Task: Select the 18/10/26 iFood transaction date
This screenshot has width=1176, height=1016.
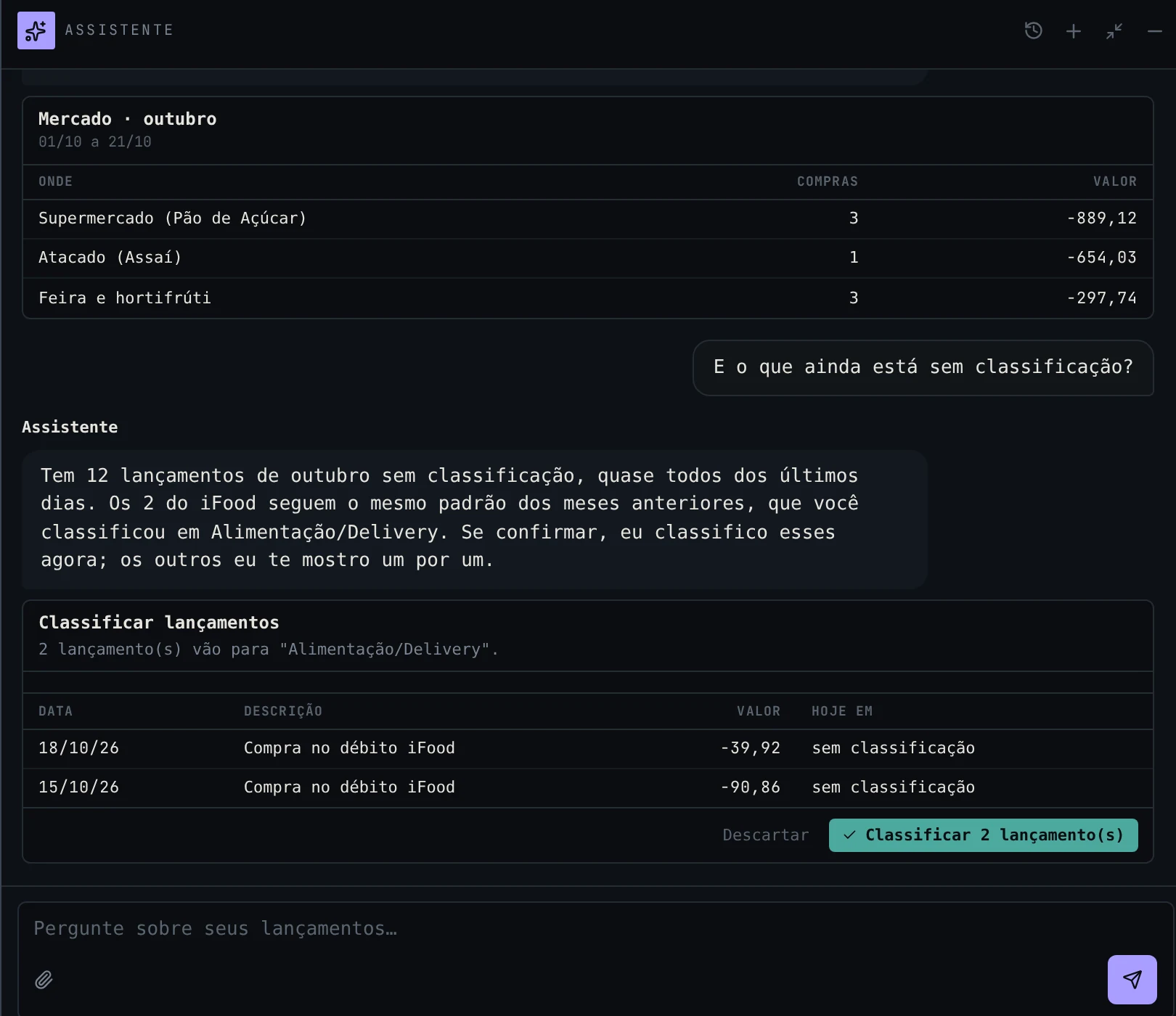Action: pos(78,748)
